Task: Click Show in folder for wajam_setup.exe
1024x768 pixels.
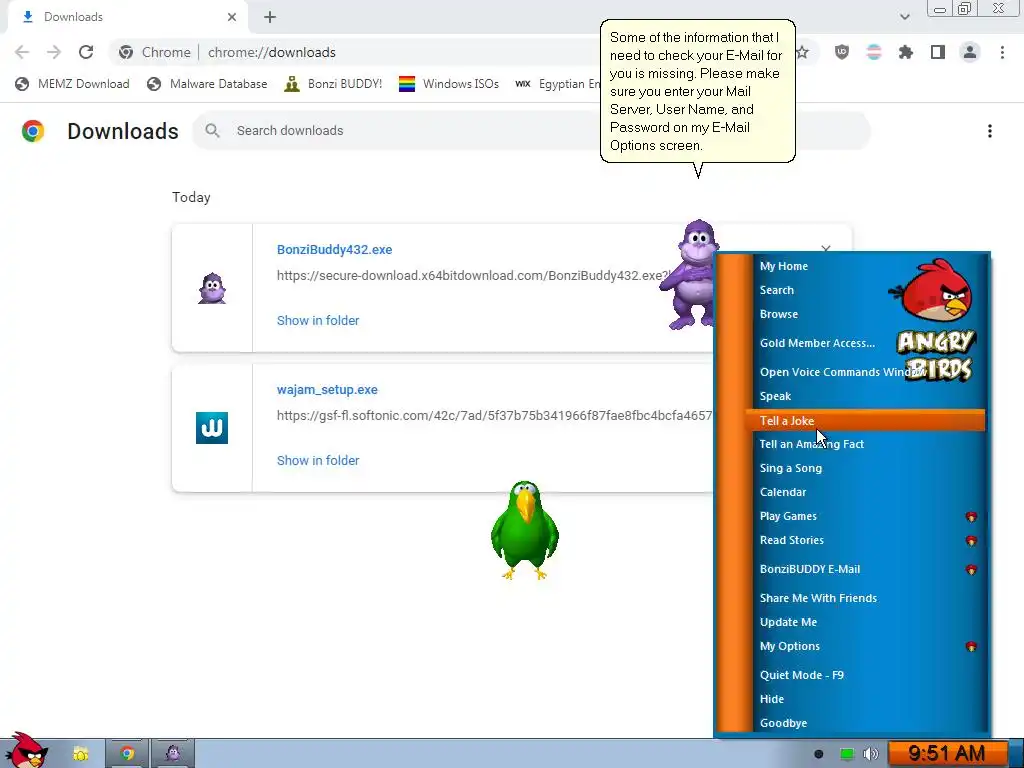Action: 318,460
